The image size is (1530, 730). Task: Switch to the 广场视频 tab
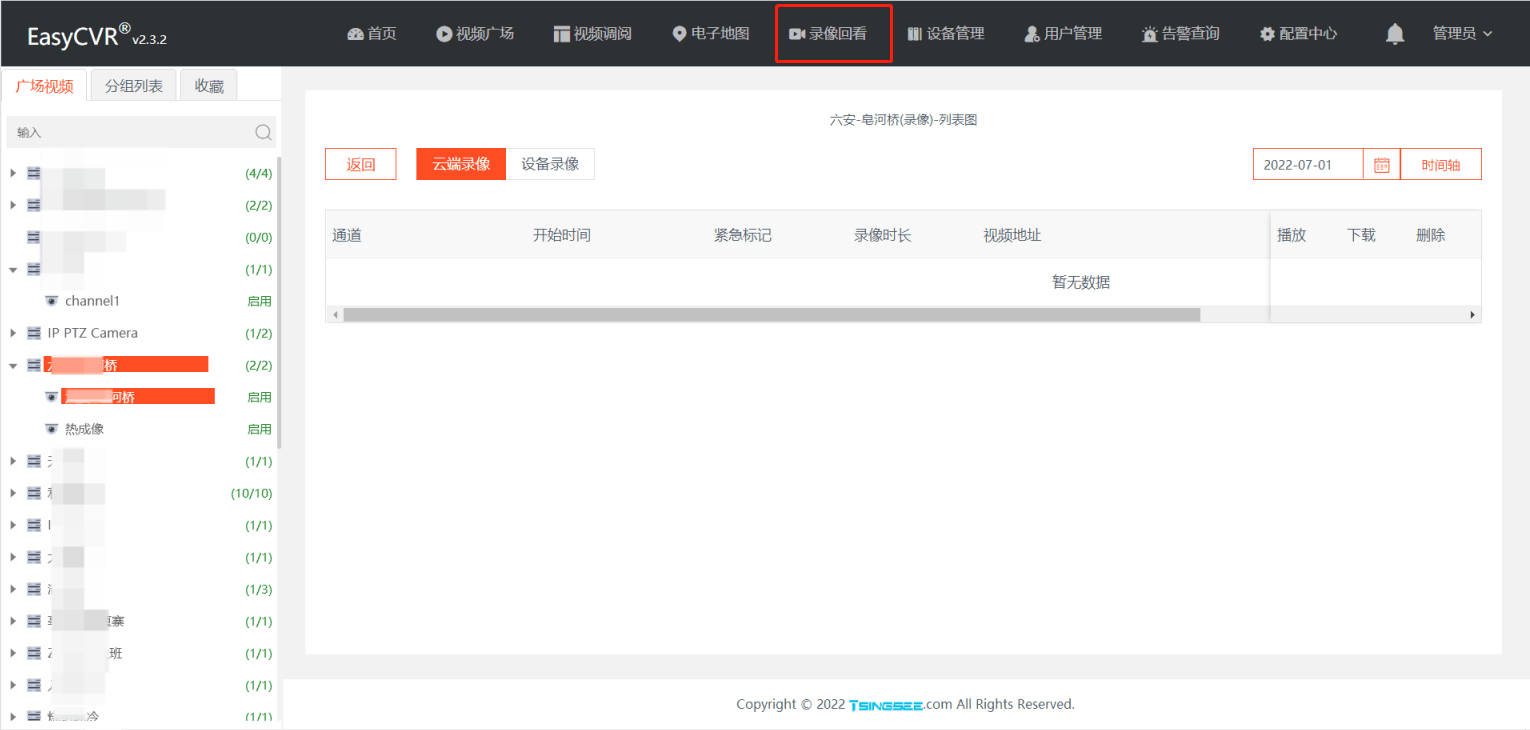[45, 86]
